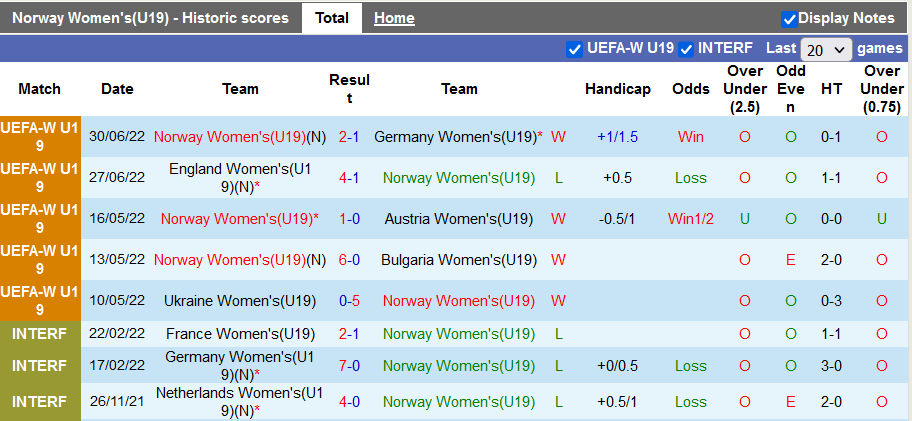Toggle the Display Notes checkbox

[789, 19]
